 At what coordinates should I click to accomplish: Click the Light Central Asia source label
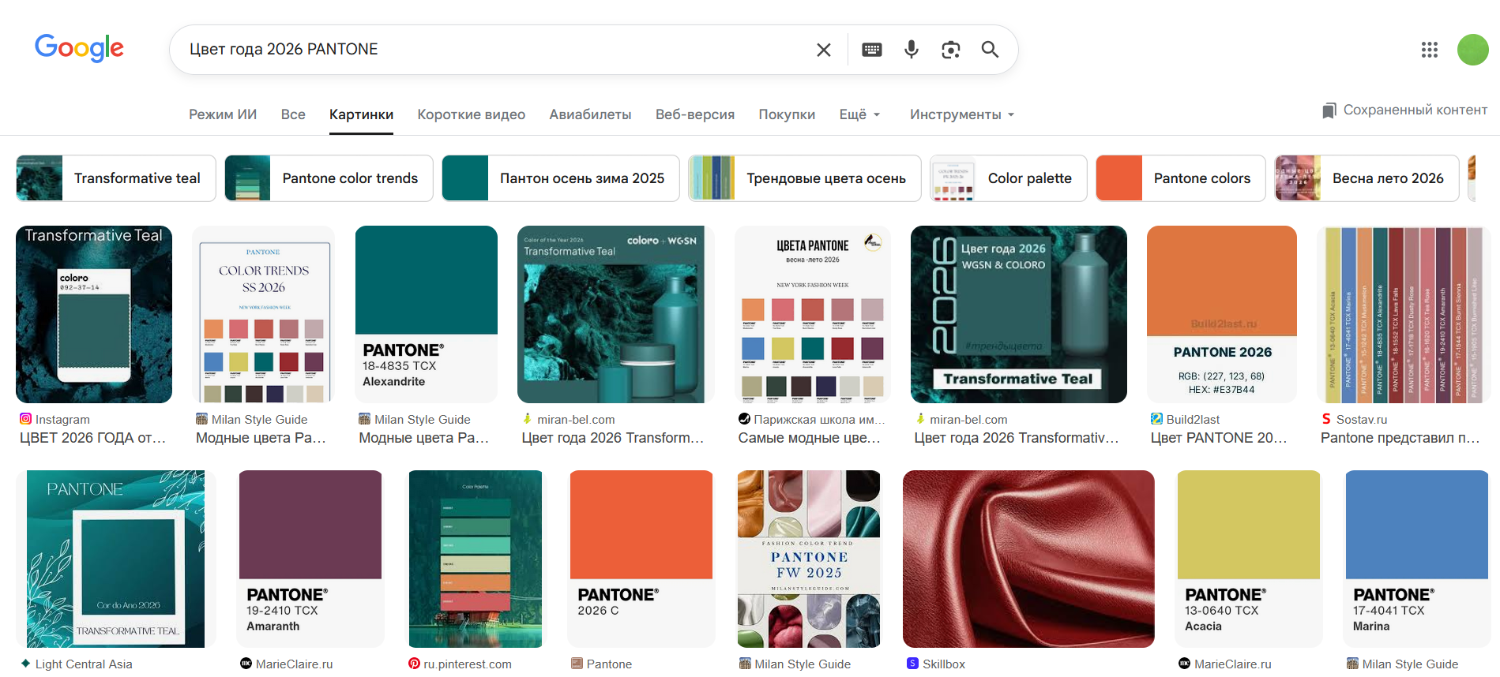click(x=84, y=664)
